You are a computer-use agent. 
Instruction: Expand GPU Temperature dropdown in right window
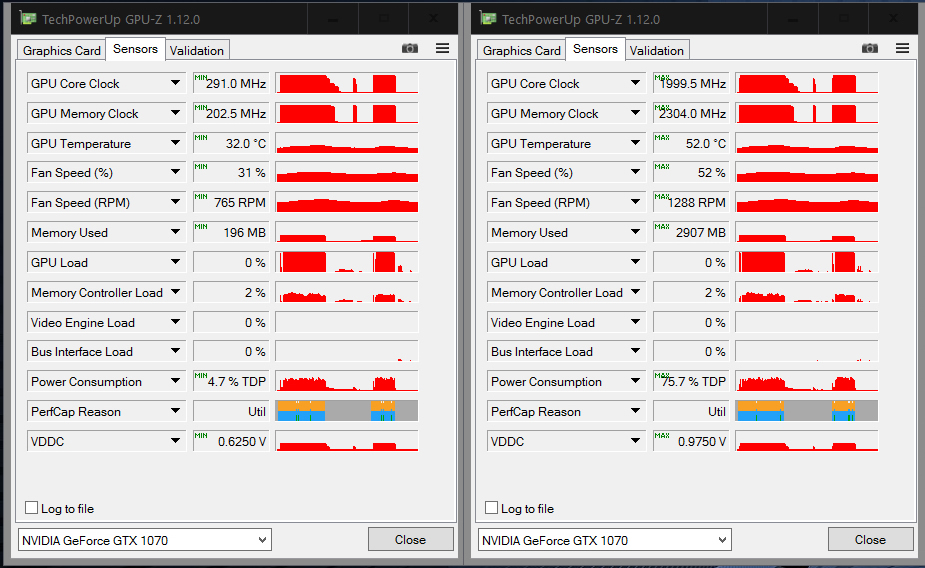coord(635,143)
